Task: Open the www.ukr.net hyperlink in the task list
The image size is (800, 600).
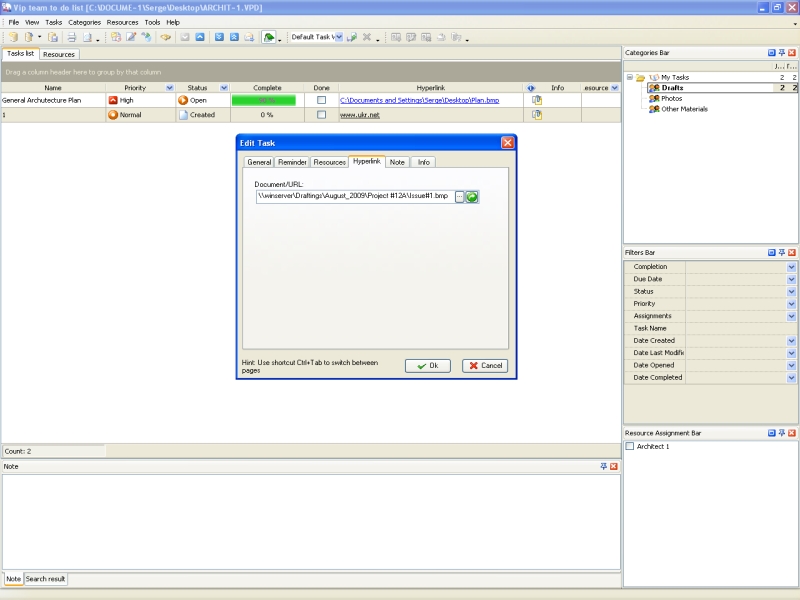Action: (360, 115)
